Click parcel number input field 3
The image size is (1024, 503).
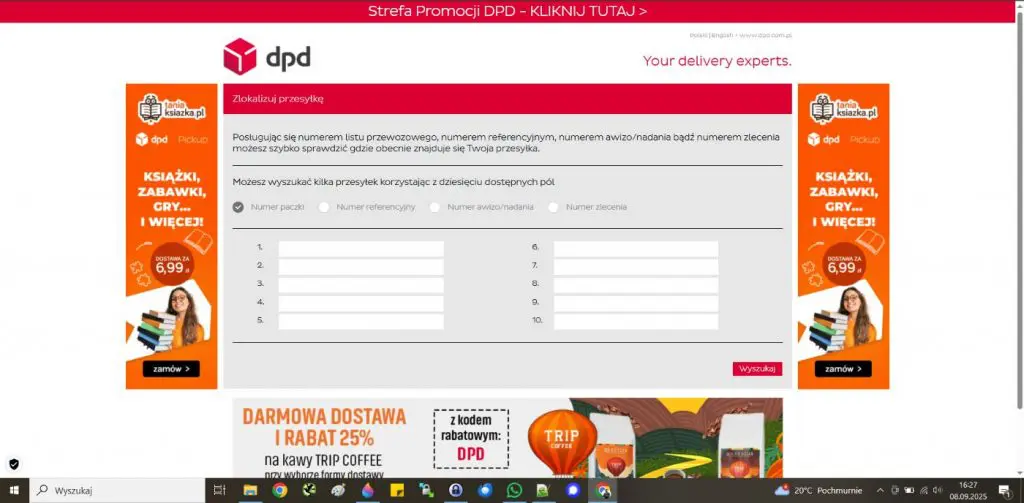click(x=361, y=285)
